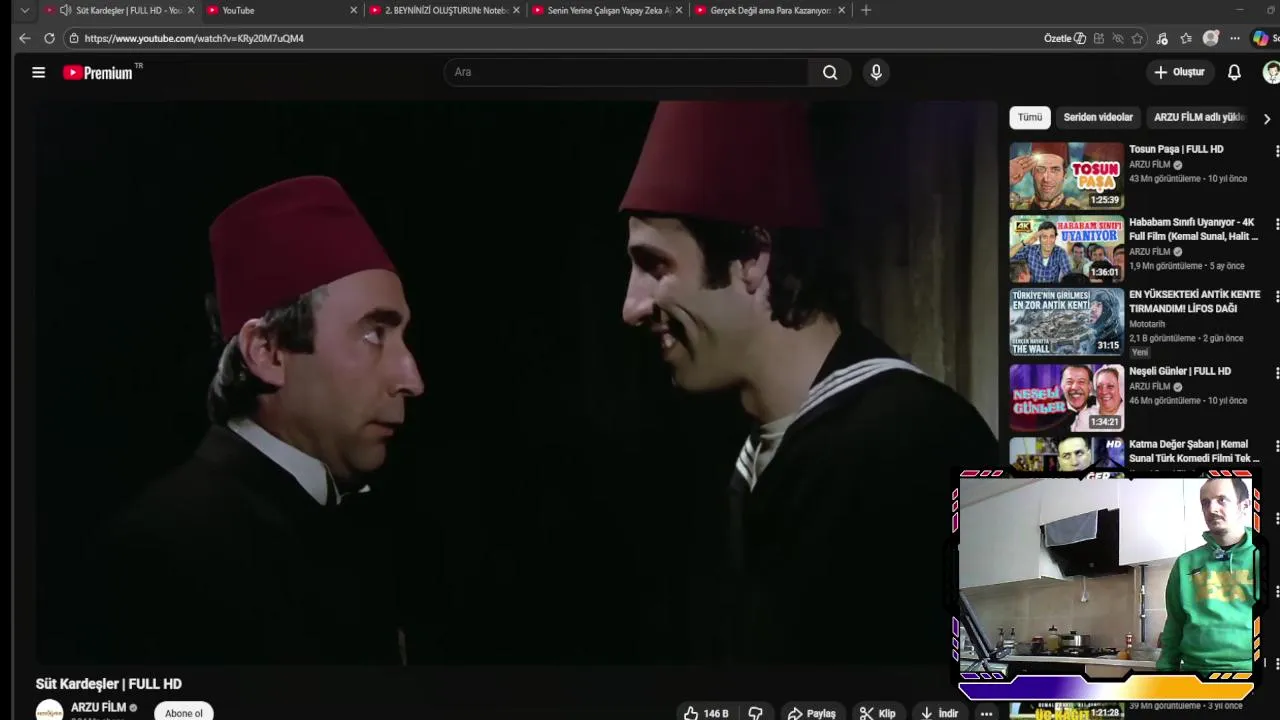The height and width of the screenshot is (720, 1280).
Task: Dislike the video with thumbs-down
Action: (x=756, y=713)
